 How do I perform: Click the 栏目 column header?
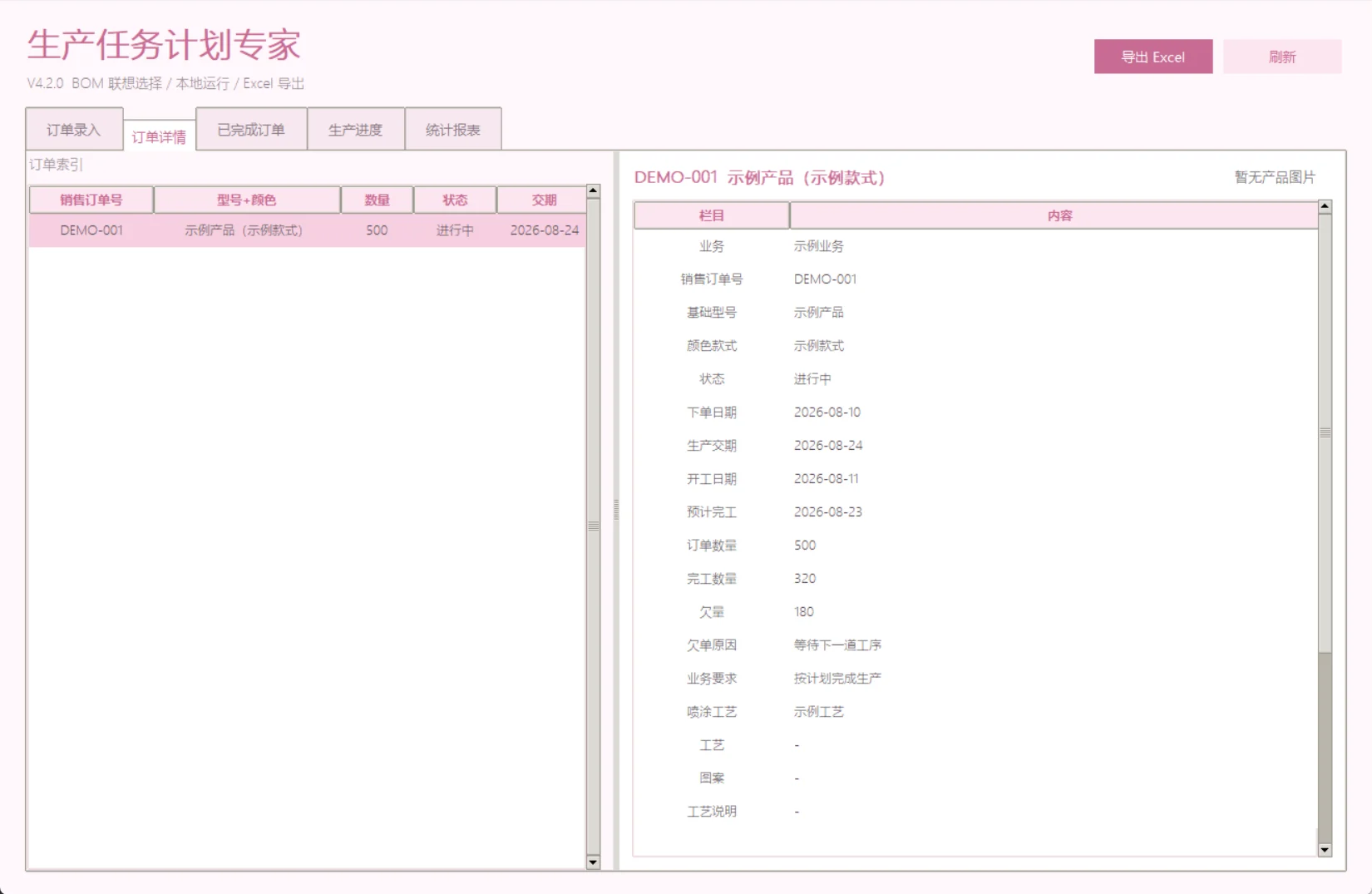pos(712,215)
